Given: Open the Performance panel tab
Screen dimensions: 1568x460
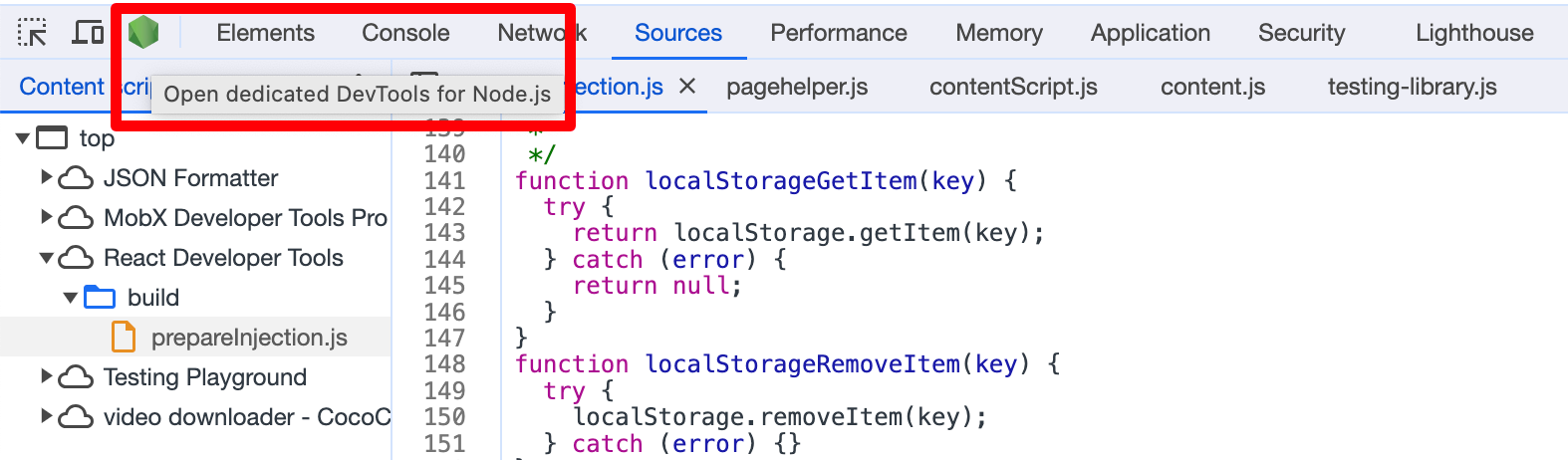Looking at the screenshot, I should point(839,33).
